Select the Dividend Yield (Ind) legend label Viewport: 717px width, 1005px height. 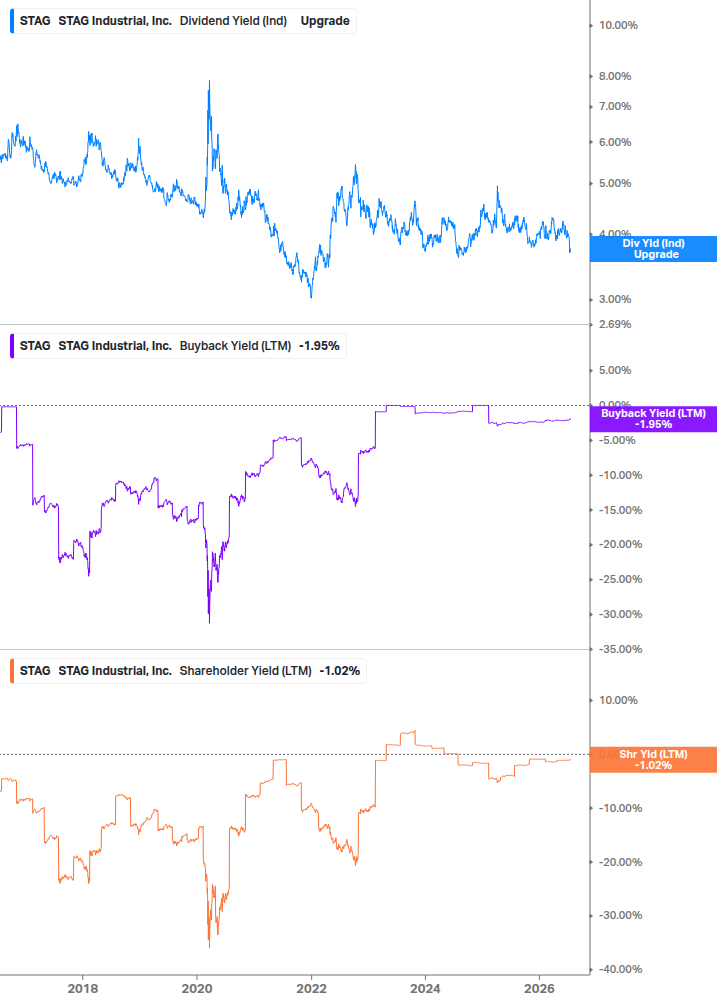(233, 21)
